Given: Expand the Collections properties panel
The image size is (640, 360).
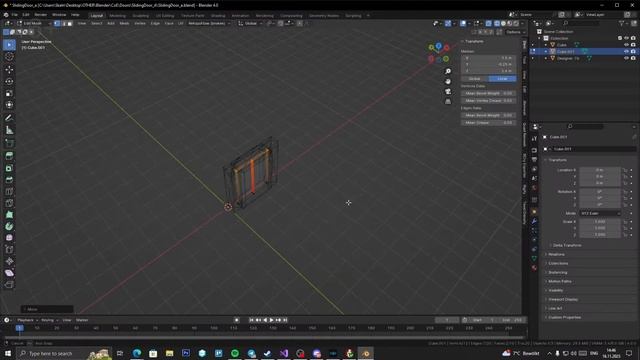Looking at the screenshot, I should [558, 263].
